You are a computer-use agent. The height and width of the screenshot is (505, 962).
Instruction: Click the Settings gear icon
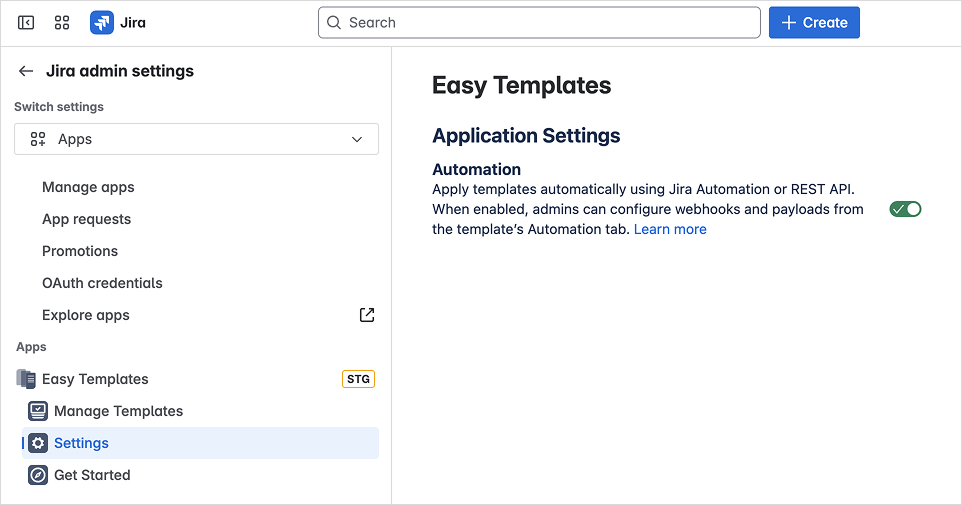[x=38, y=443]
